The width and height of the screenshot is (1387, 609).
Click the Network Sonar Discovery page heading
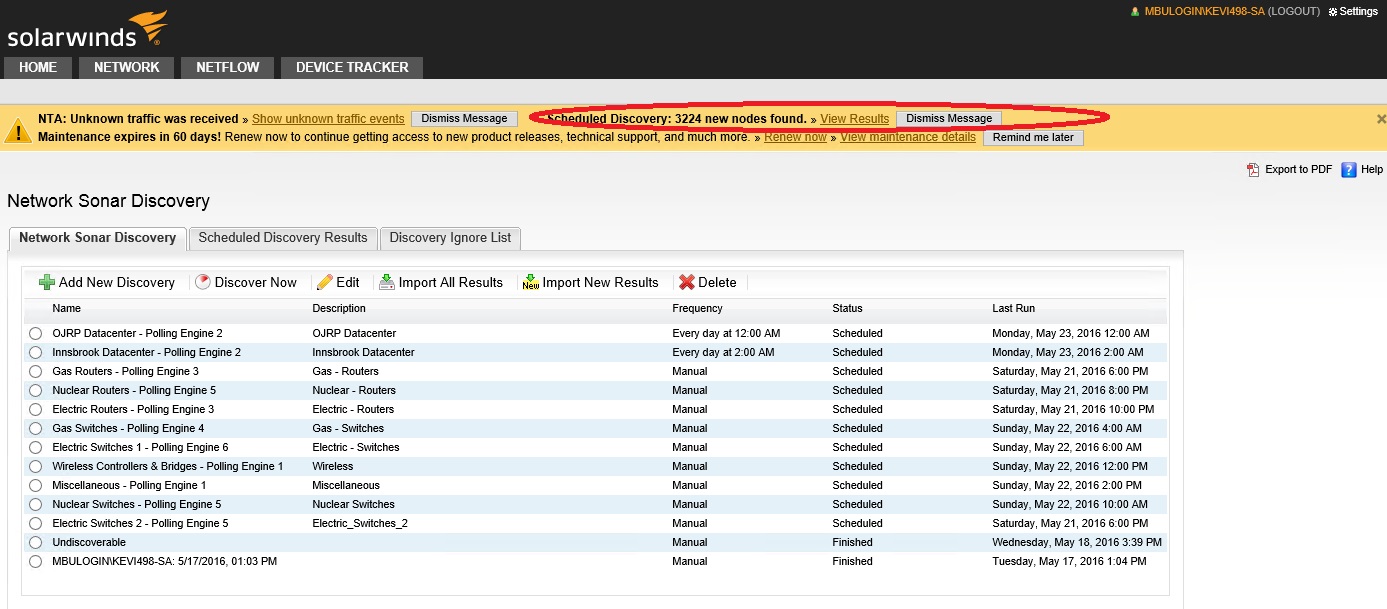pos(108,201)
